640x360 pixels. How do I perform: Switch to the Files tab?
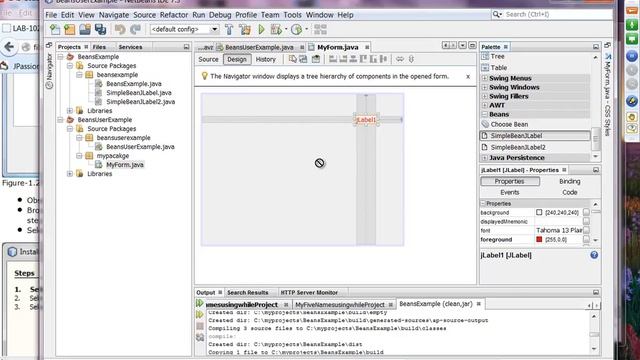[x=99, y=47]
